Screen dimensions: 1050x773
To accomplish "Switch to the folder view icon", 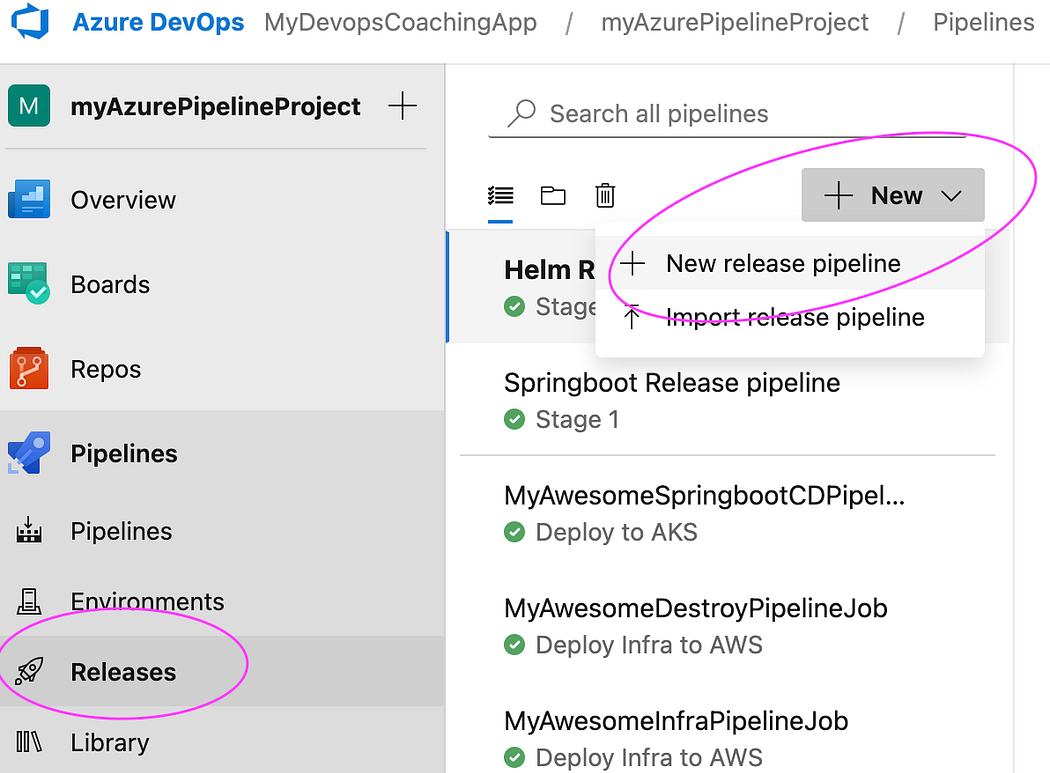I will click(553, 195).
